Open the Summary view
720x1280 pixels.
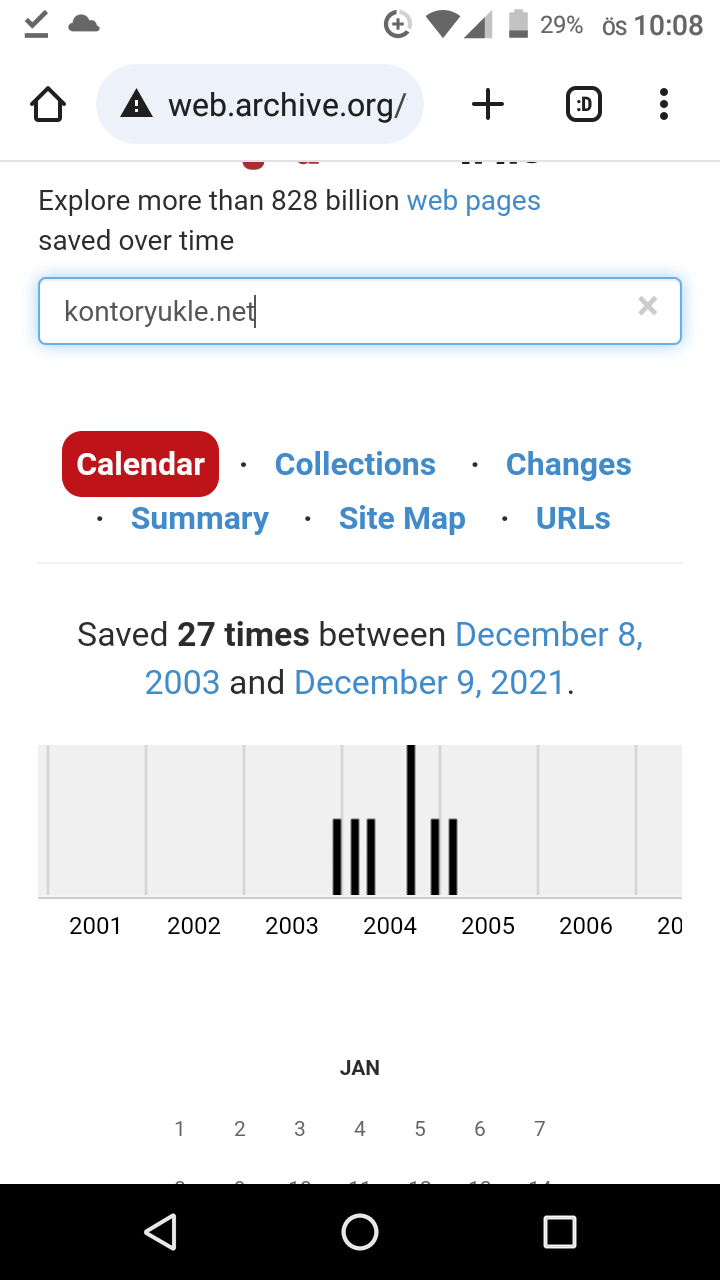tap(200, 518)
